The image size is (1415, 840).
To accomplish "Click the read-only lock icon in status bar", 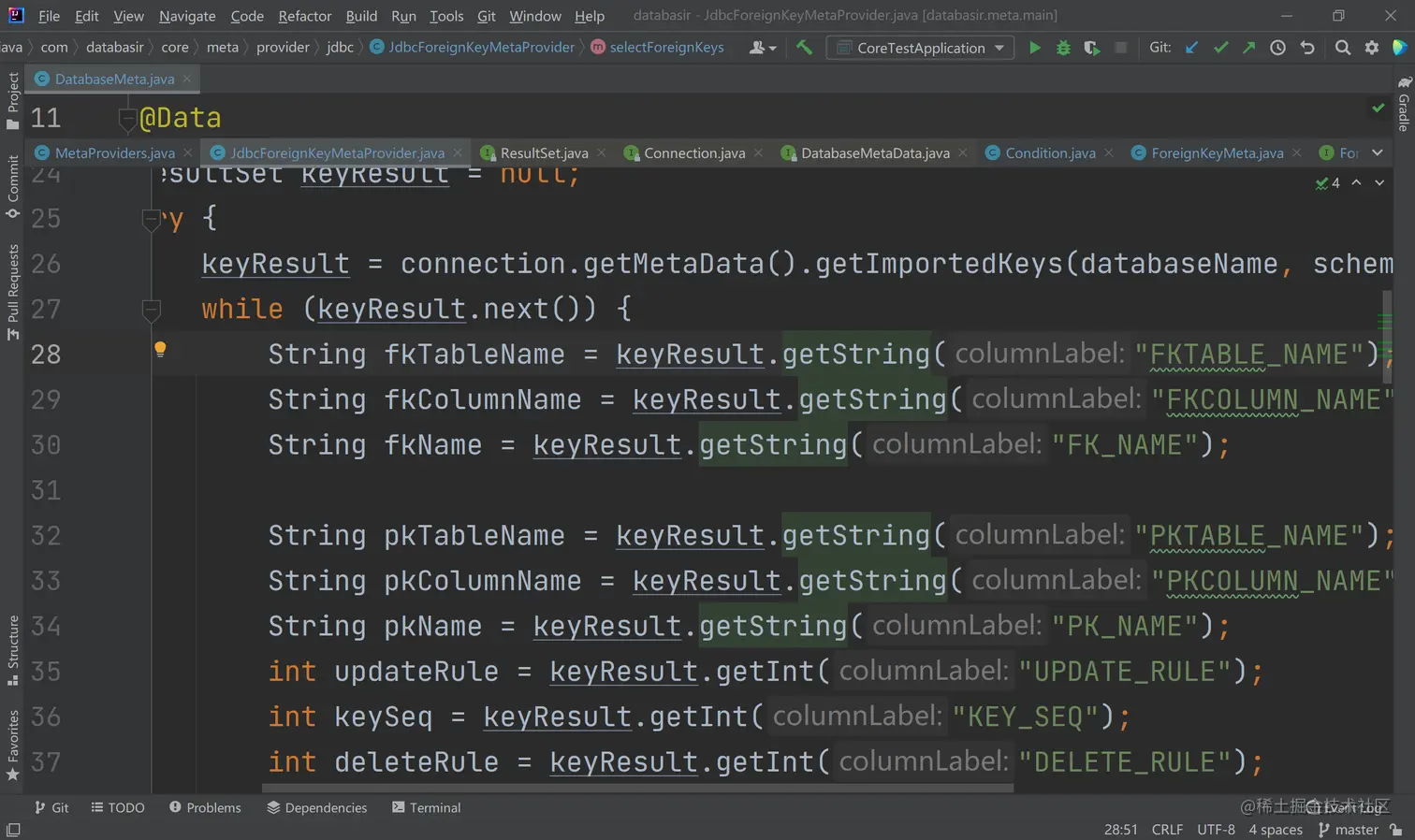I will coord(1396,830).
